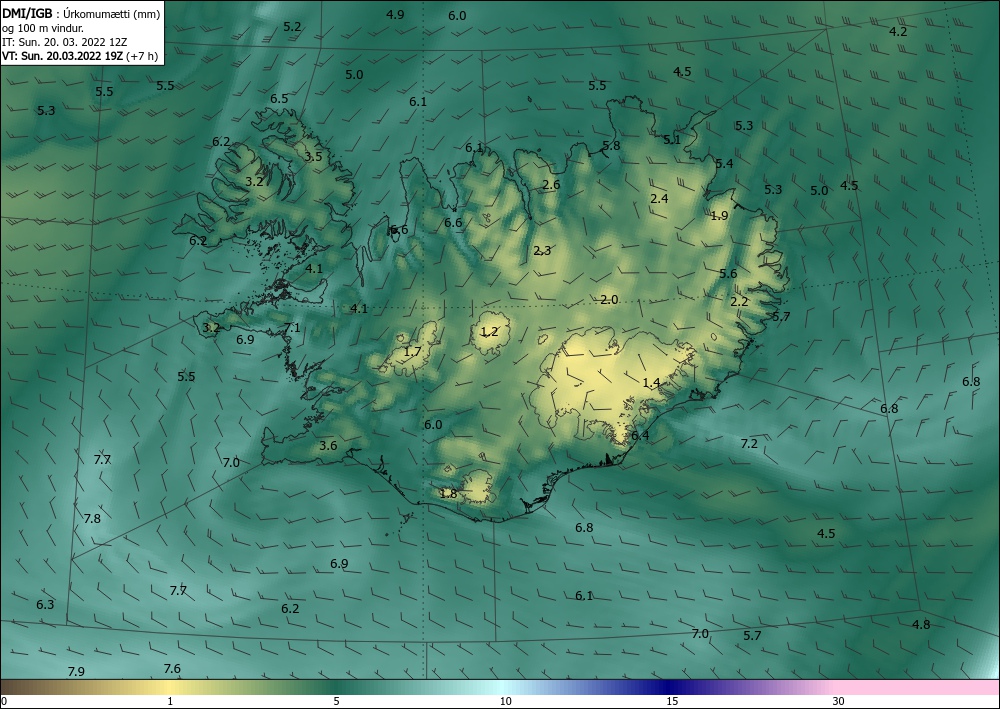Click the 3.5 value on the map

pos(313,156)
